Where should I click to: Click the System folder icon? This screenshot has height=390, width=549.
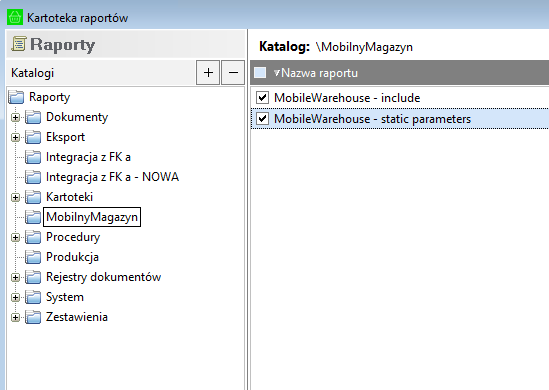pos(33,297)
